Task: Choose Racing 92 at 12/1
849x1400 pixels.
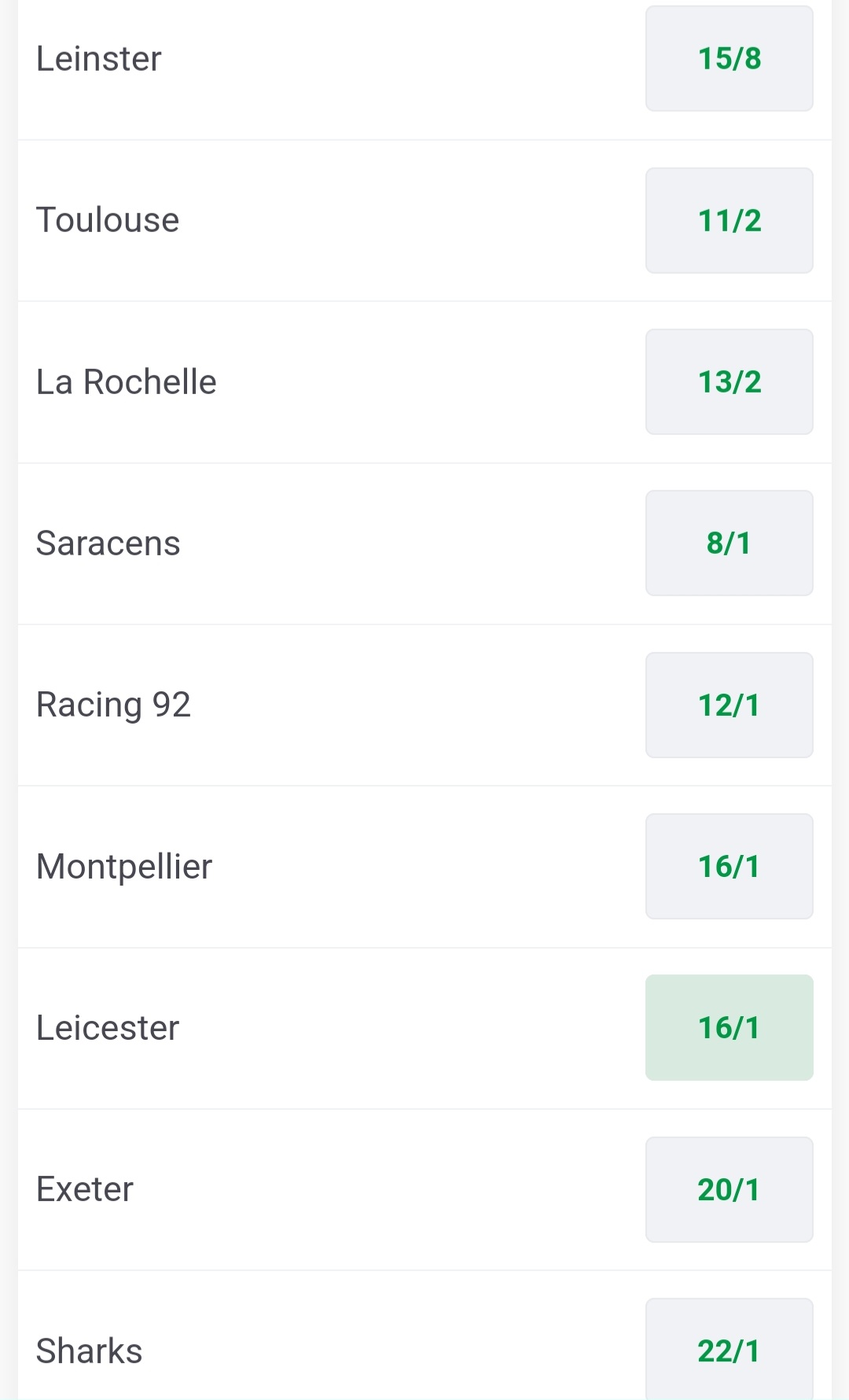Action: [729, 706]
